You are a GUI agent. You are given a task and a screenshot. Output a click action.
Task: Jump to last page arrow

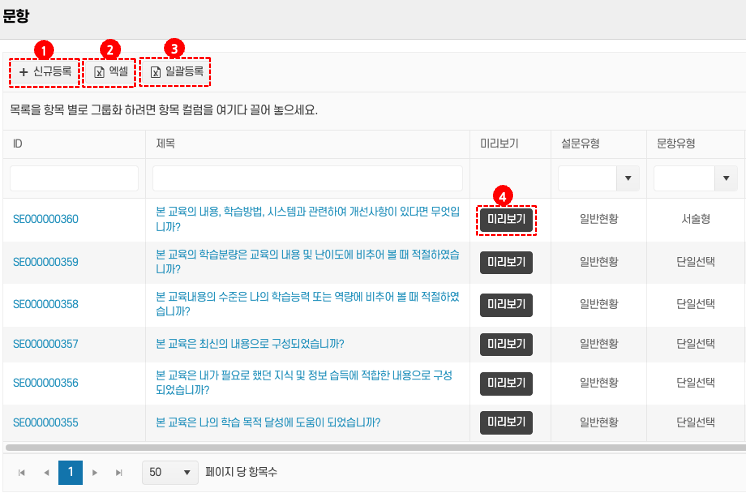pos(119,472)
